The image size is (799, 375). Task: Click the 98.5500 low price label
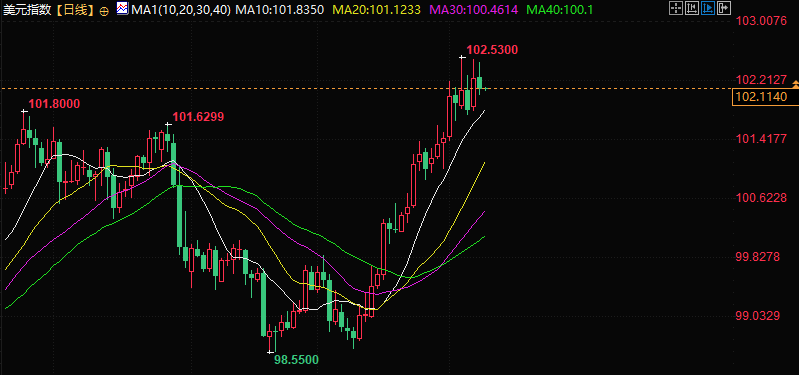point(297,360)
